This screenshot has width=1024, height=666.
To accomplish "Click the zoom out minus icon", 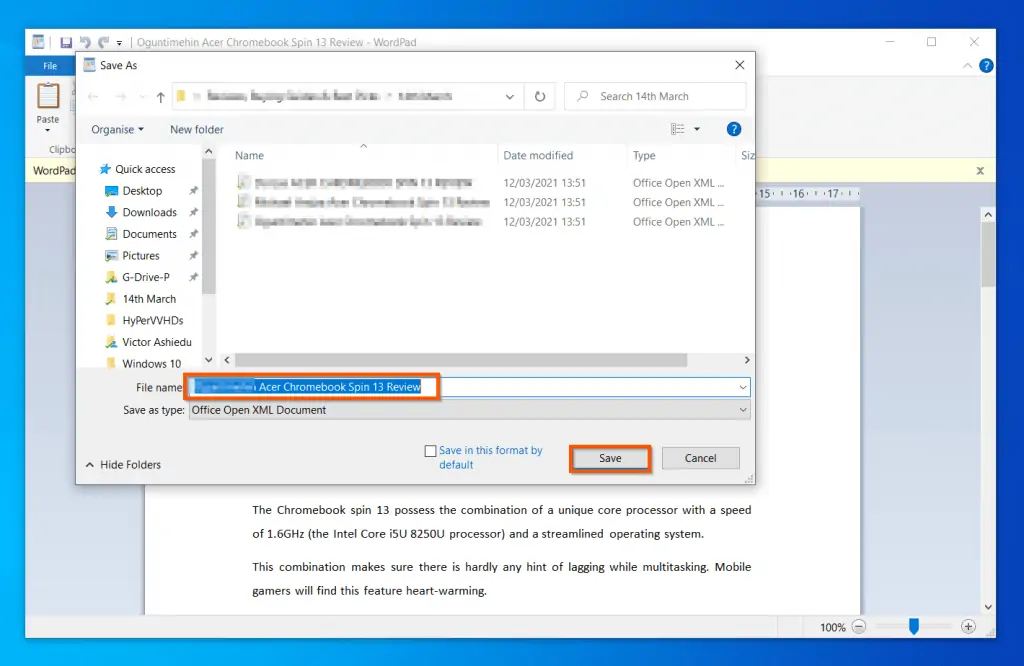I will [x=859, y=627].
